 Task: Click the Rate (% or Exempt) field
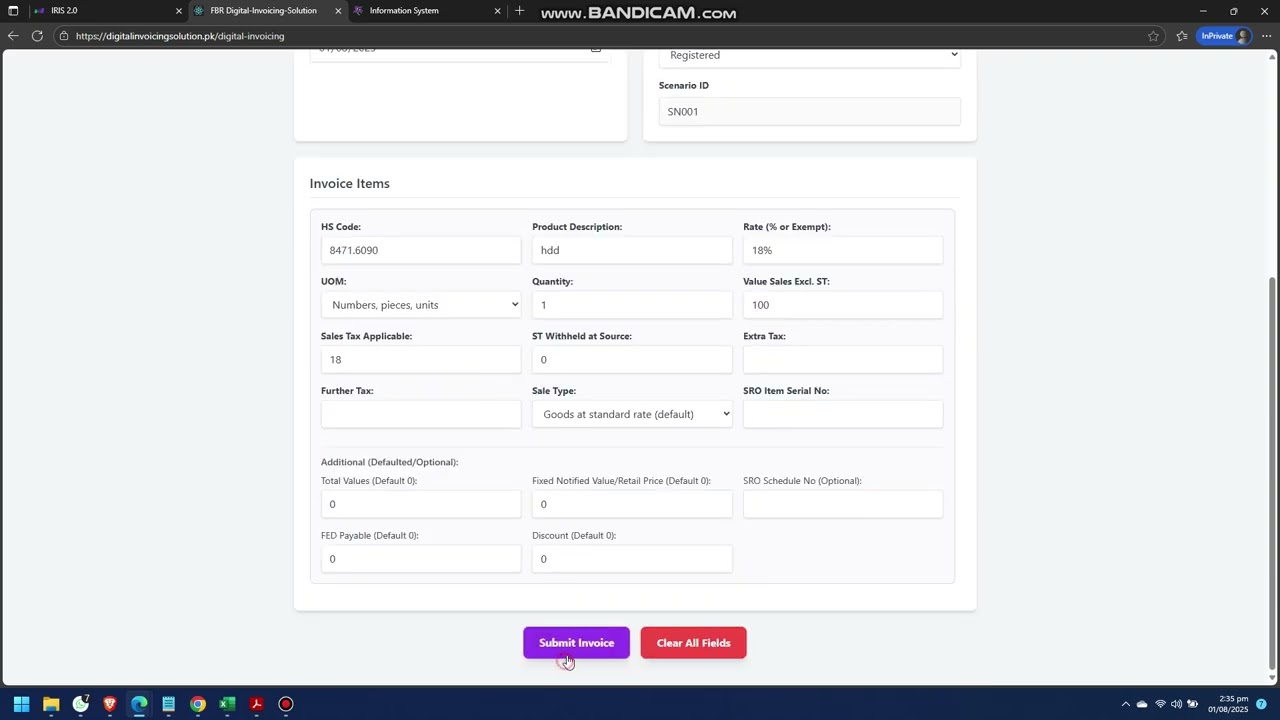coord(843,250)
